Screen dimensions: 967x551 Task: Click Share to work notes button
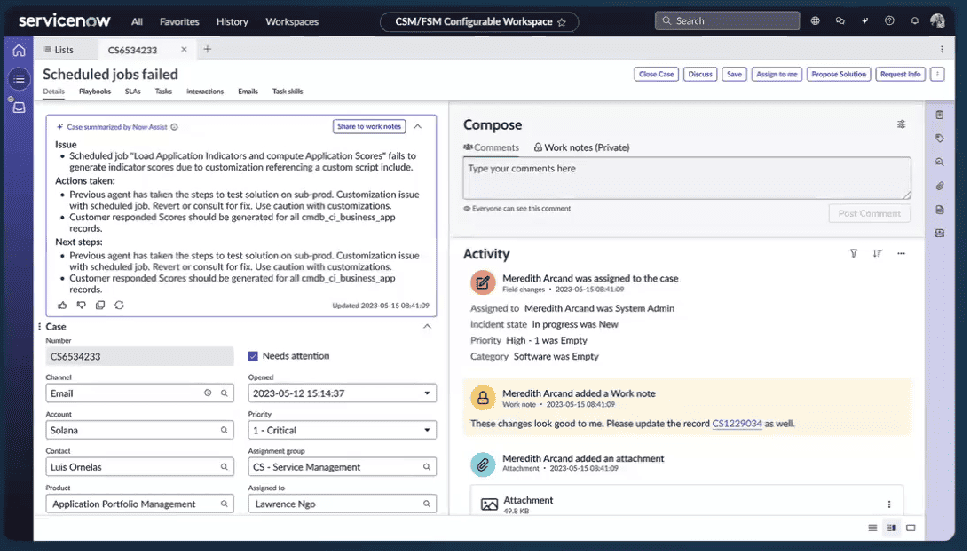click(369, 126)
